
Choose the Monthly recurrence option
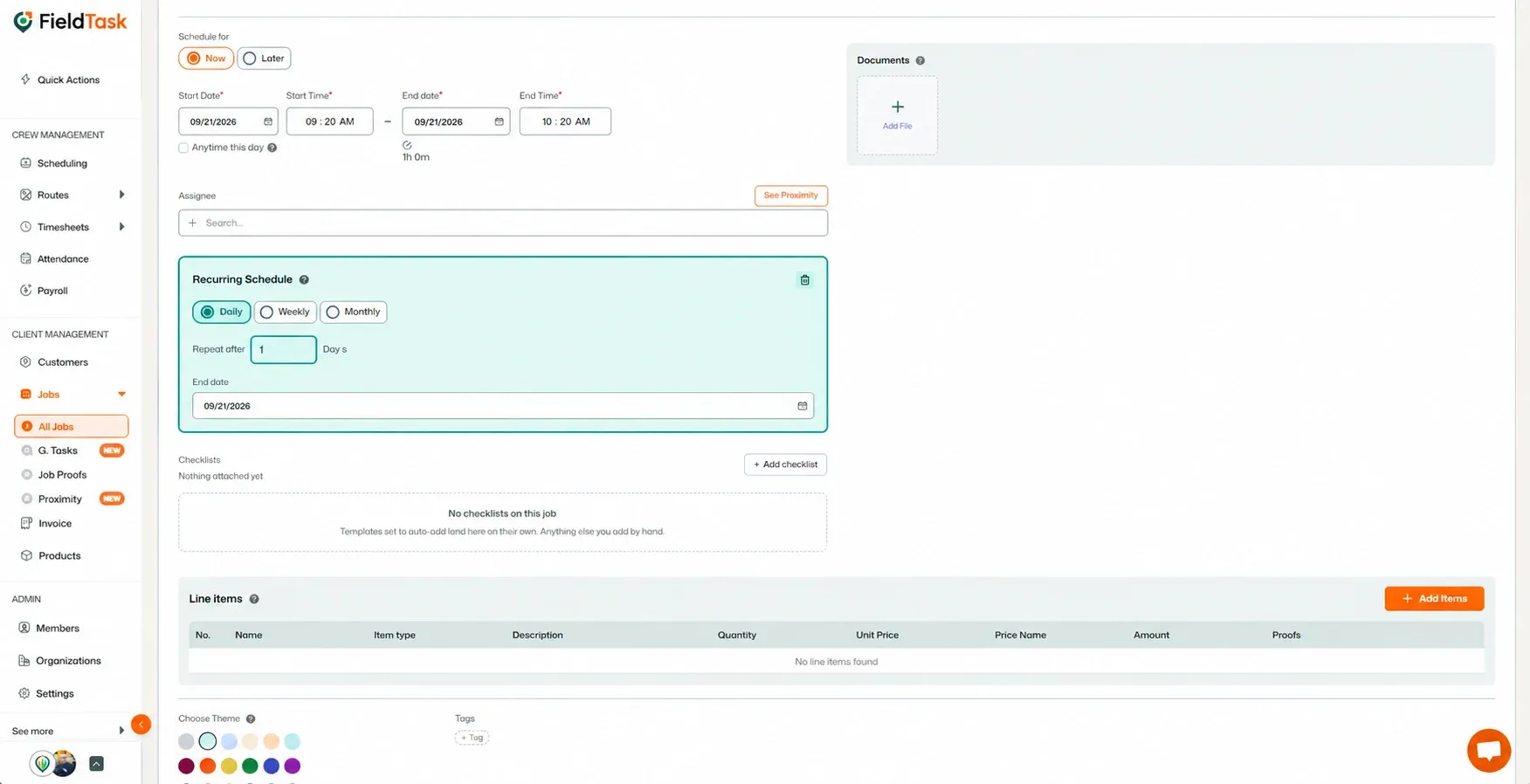pos(354,312)
